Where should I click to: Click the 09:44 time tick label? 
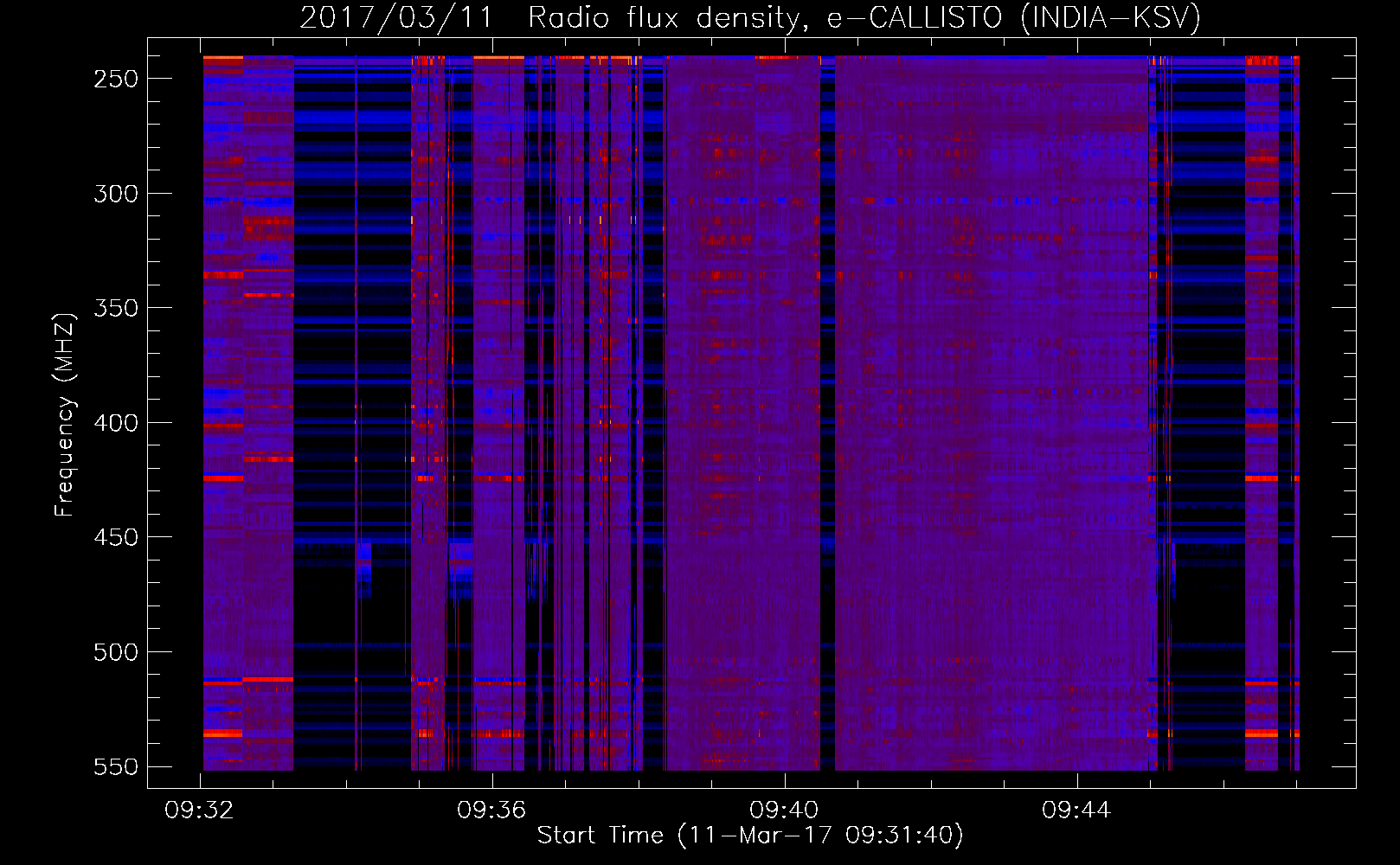click(1076, 811)
